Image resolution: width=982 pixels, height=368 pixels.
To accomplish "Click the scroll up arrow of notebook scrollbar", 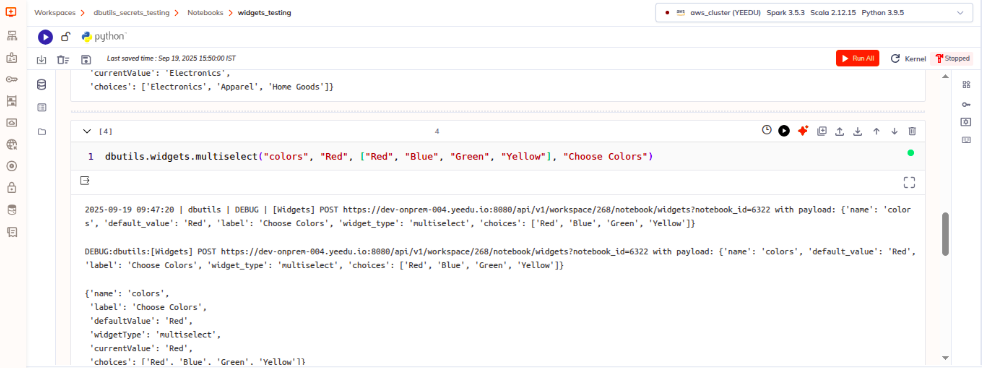I will [x=946, y=76].
